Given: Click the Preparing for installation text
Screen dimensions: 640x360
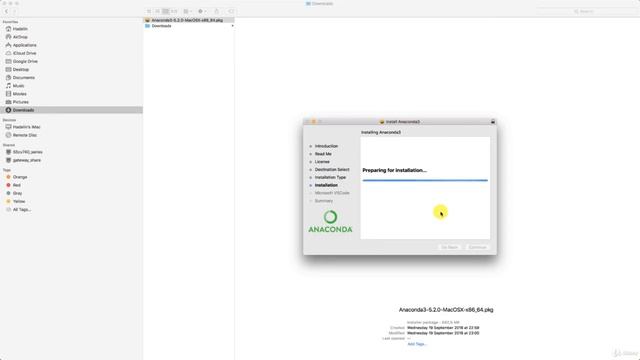Looking at the screenshot, I should tap(394, 170).
